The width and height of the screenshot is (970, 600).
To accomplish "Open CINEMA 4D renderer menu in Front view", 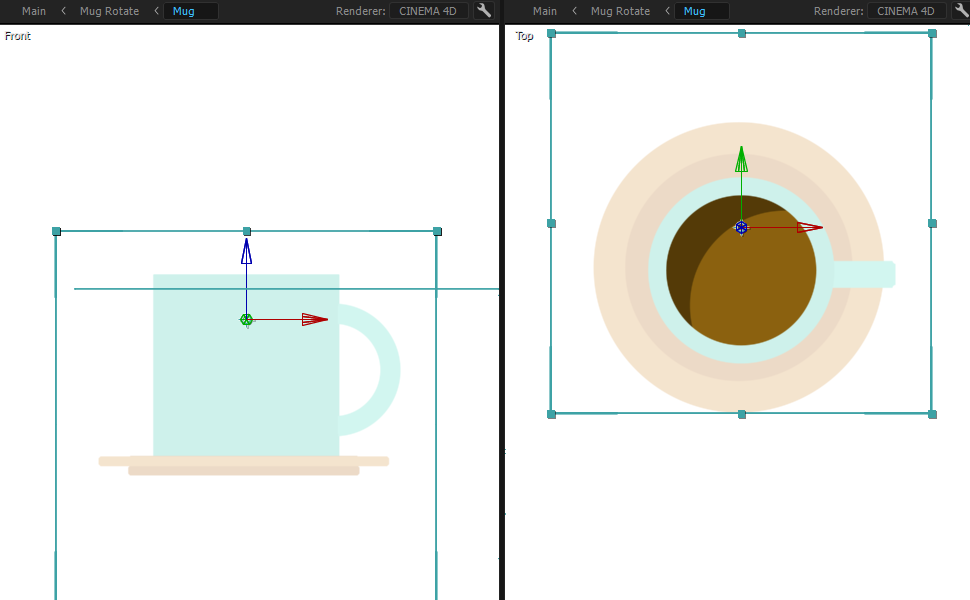I will [x=428, y=11].
